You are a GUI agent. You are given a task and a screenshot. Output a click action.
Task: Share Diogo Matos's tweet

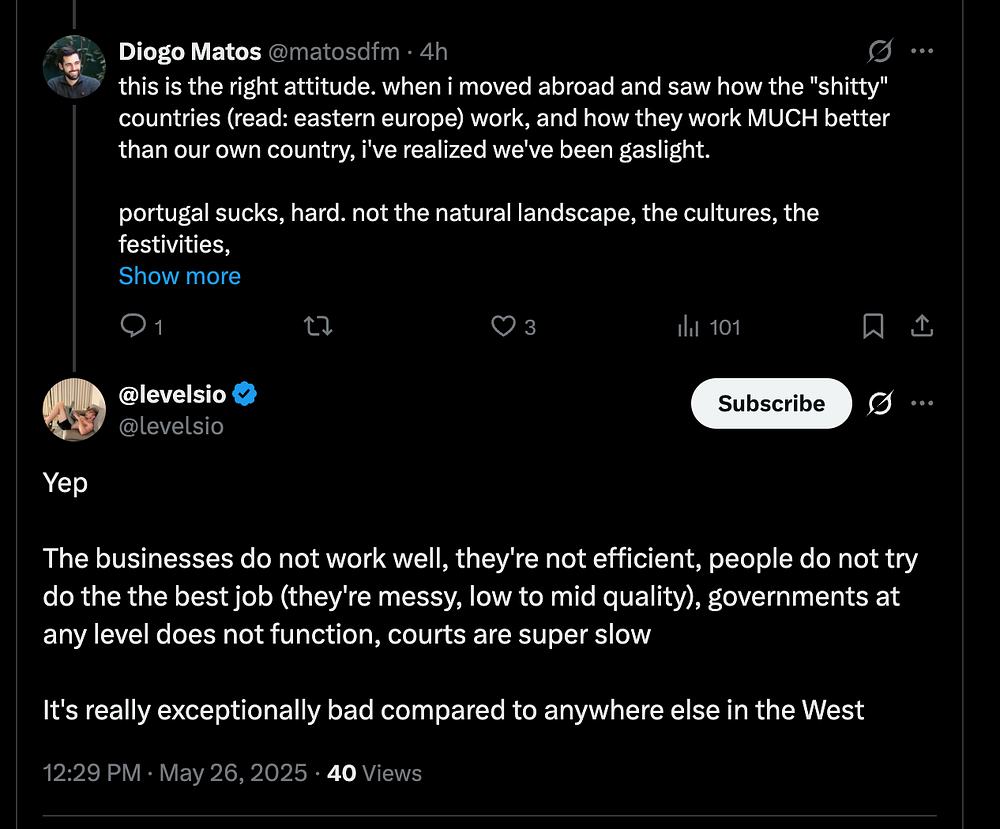922,326
